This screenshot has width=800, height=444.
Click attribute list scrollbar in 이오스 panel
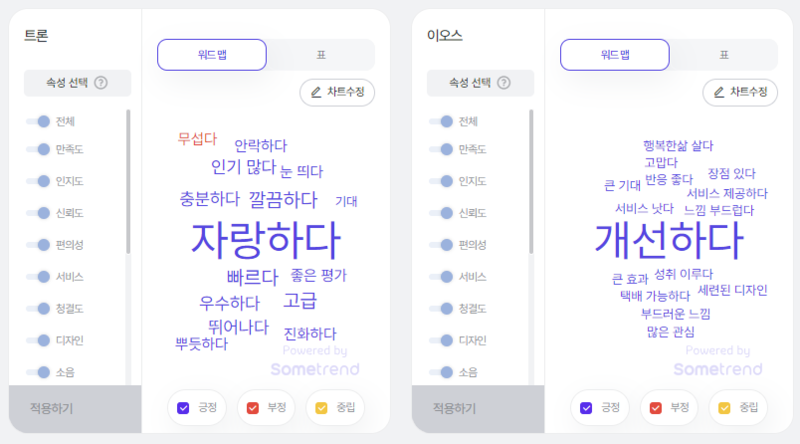(x=531, y=182)
